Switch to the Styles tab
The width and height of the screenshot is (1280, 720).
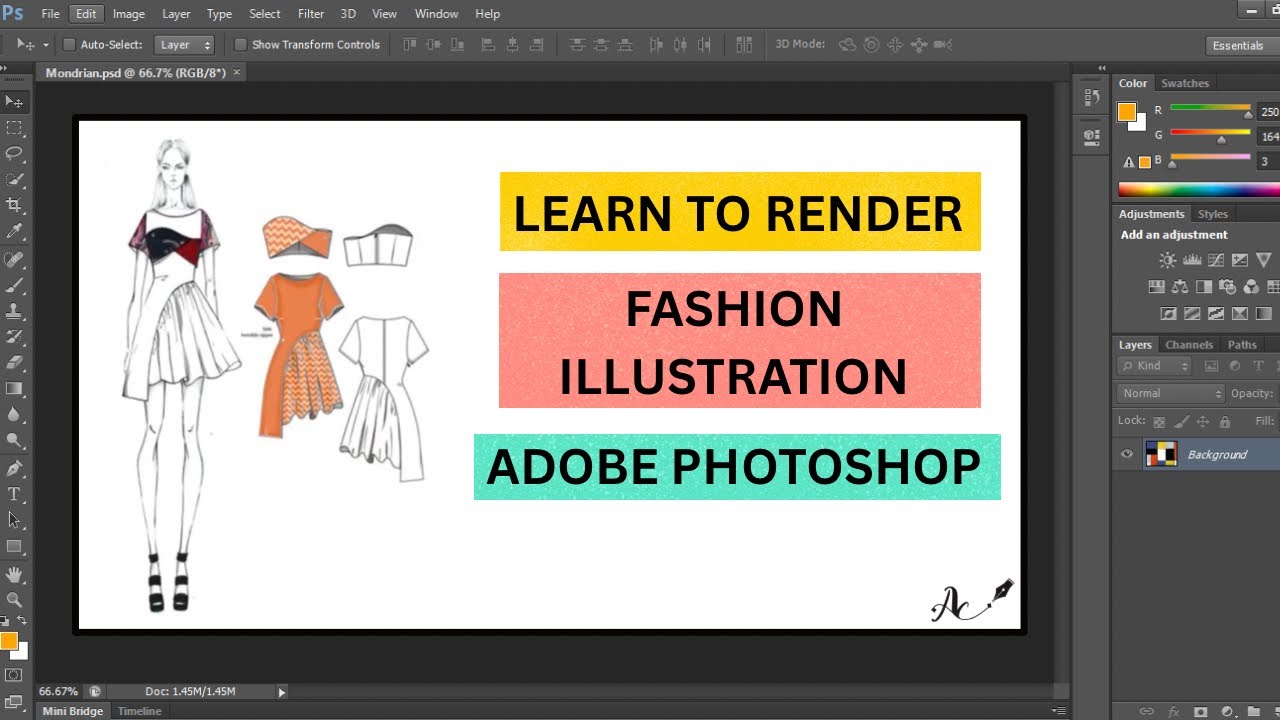pyautogui.click(x=1213, y=214)
